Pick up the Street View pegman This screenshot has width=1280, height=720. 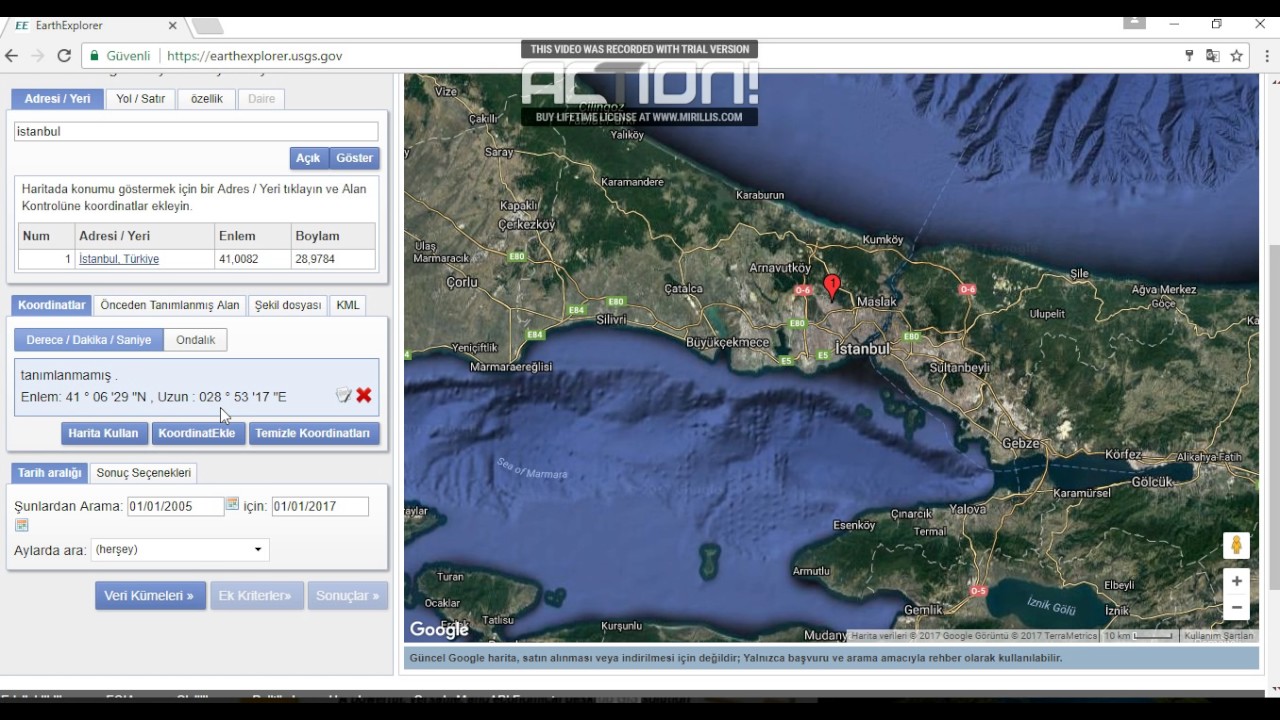[1237, 546]
